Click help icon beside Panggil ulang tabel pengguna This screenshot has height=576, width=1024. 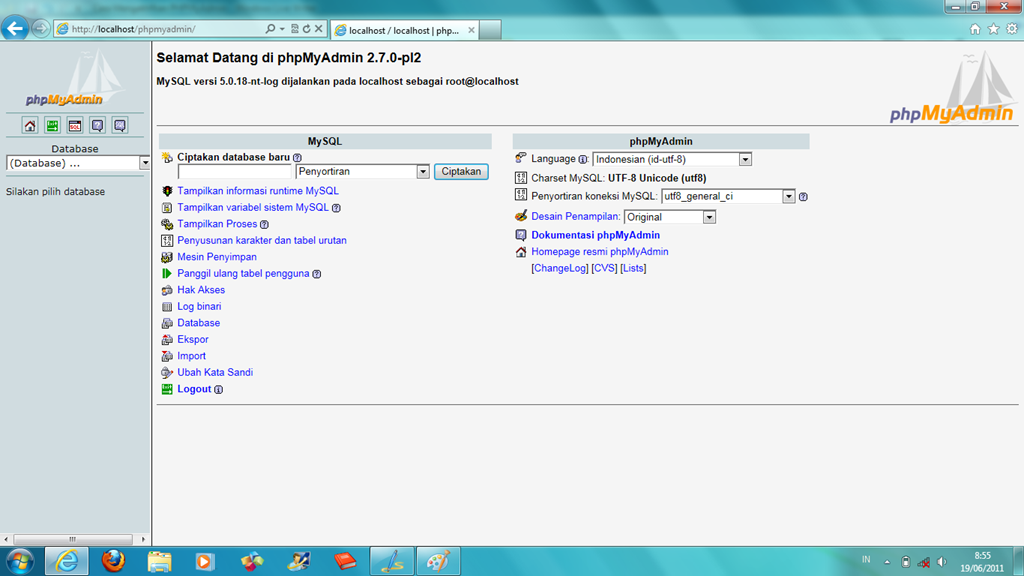317,274
